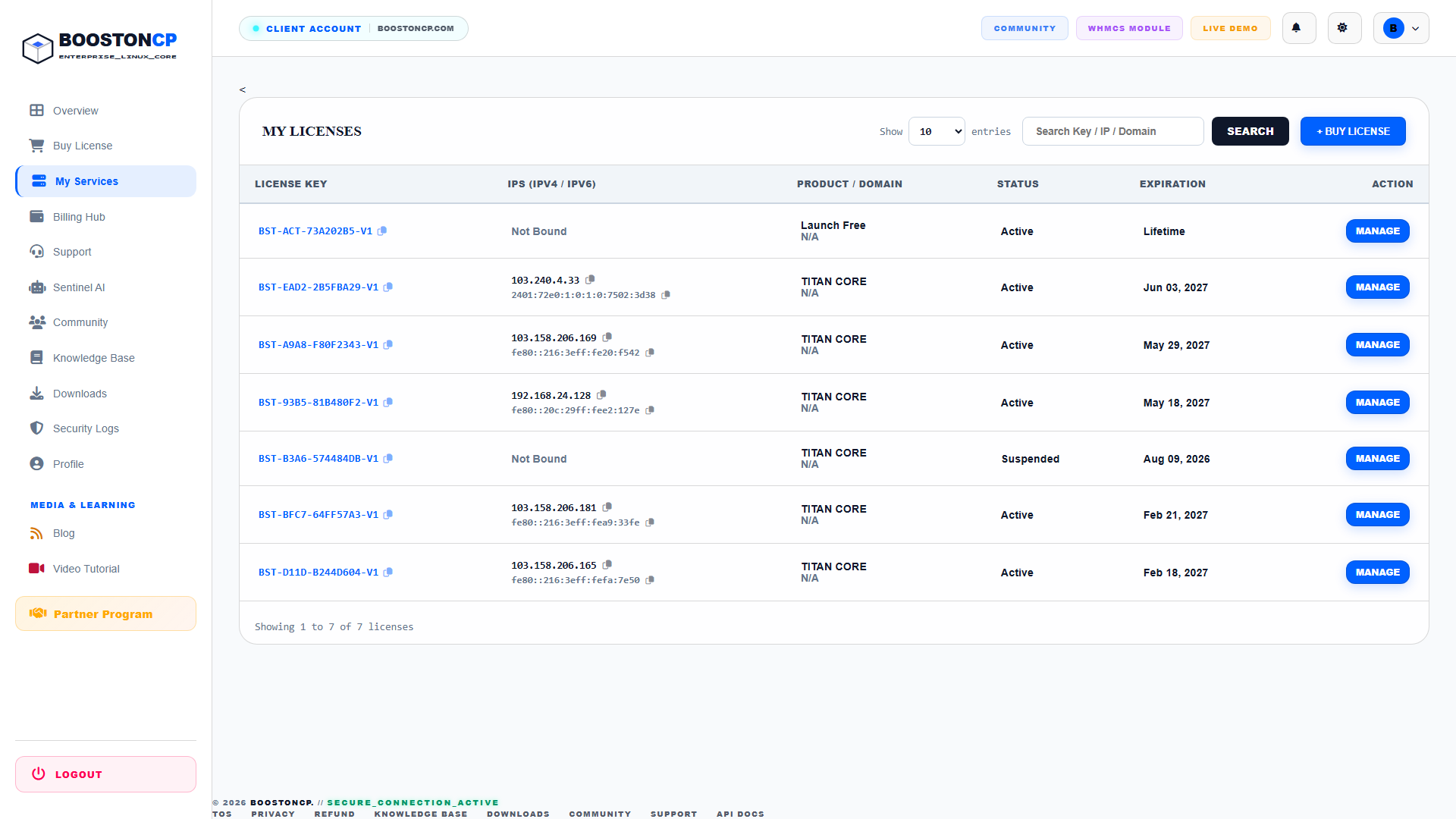Screen dimensions: 1456x819
Task: Copy IPv4 address 103.158.206.181
Action: (x=607, y=507)
